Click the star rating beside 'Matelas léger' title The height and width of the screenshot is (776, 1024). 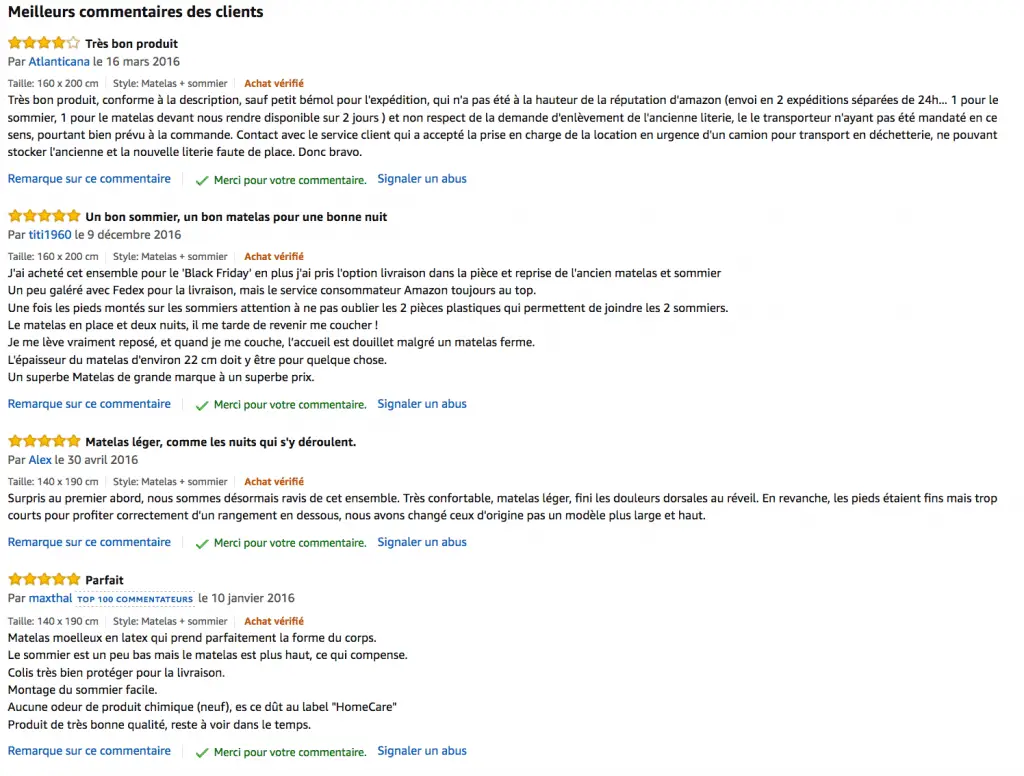tap(44, 442)
